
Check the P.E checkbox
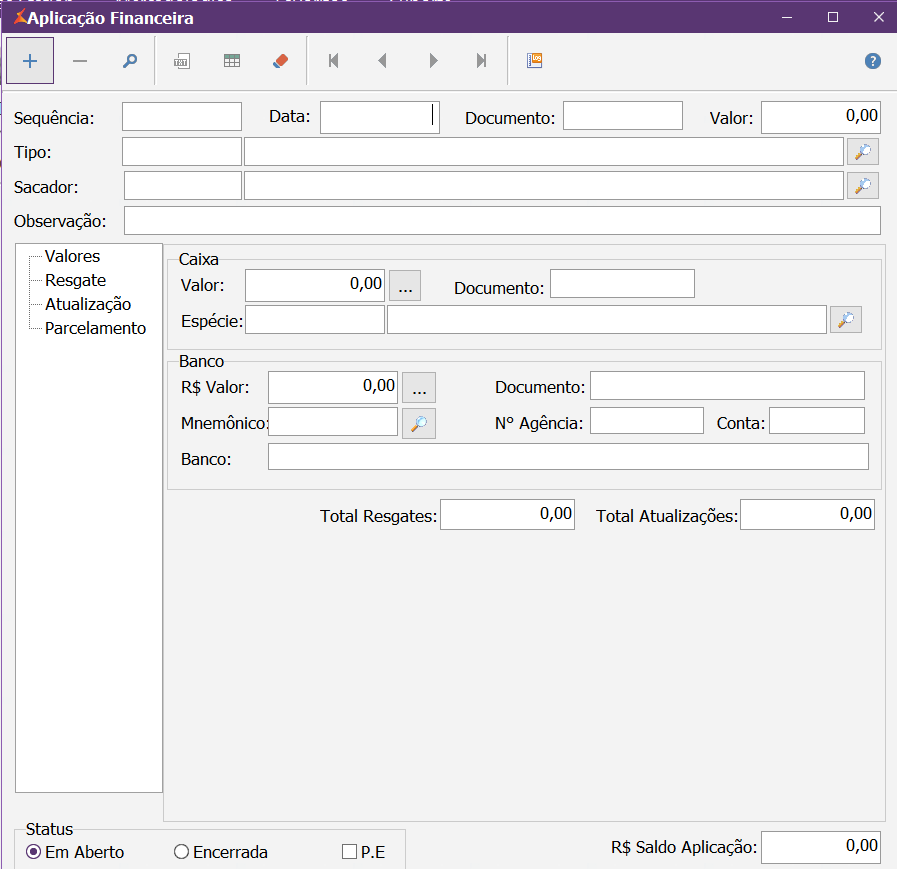click(x=349, y=852)
